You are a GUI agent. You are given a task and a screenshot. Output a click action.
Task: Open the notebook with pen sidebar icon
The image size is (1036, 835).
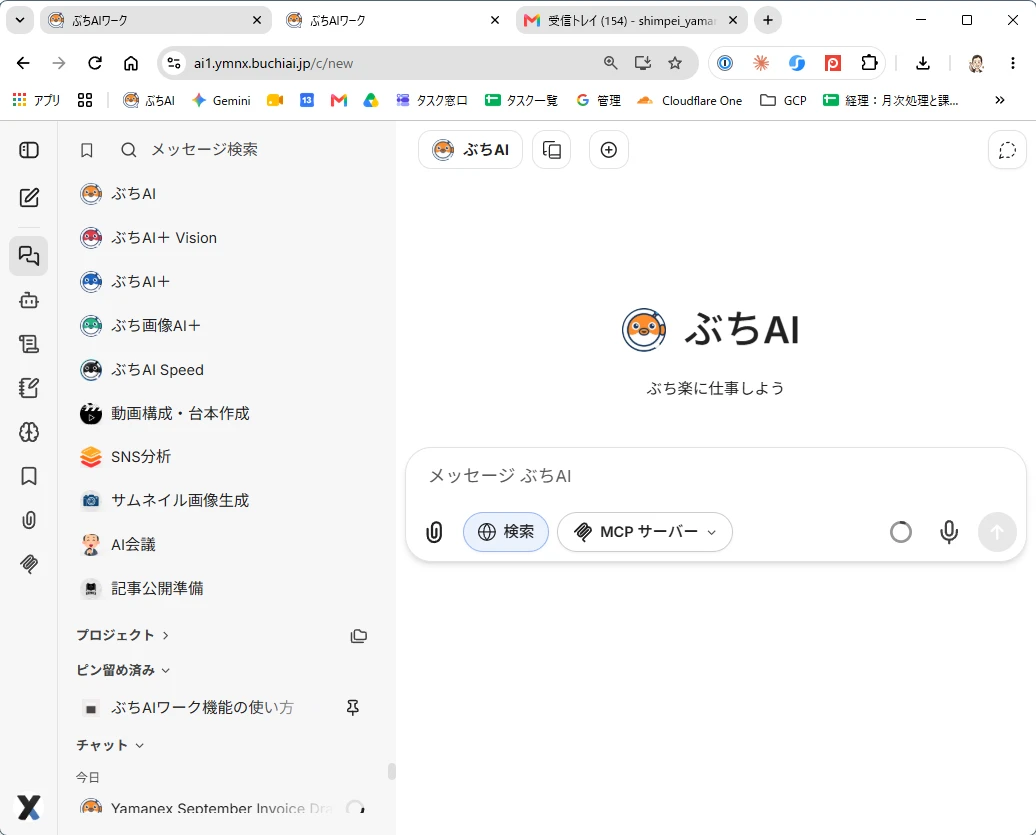[28, 388]
